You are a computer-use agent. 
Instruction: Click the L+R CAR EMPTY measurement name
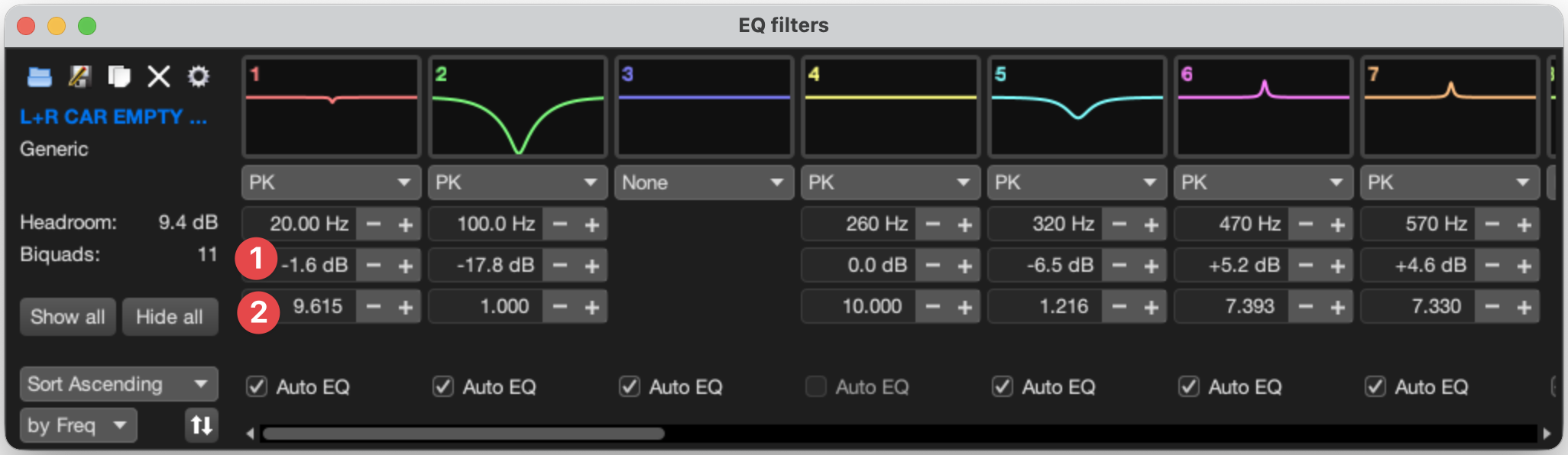tap(113, 117)
